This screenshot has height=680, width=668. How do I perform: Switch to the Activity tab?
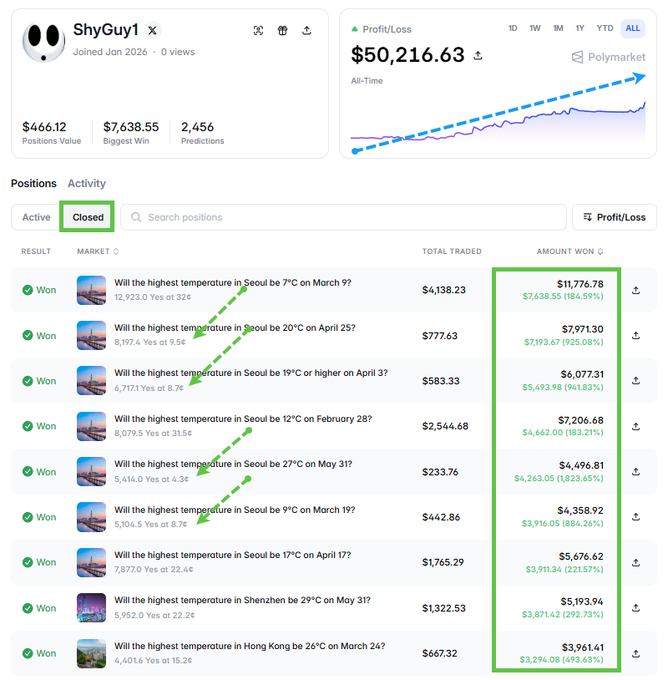click(x=87, y=183)
